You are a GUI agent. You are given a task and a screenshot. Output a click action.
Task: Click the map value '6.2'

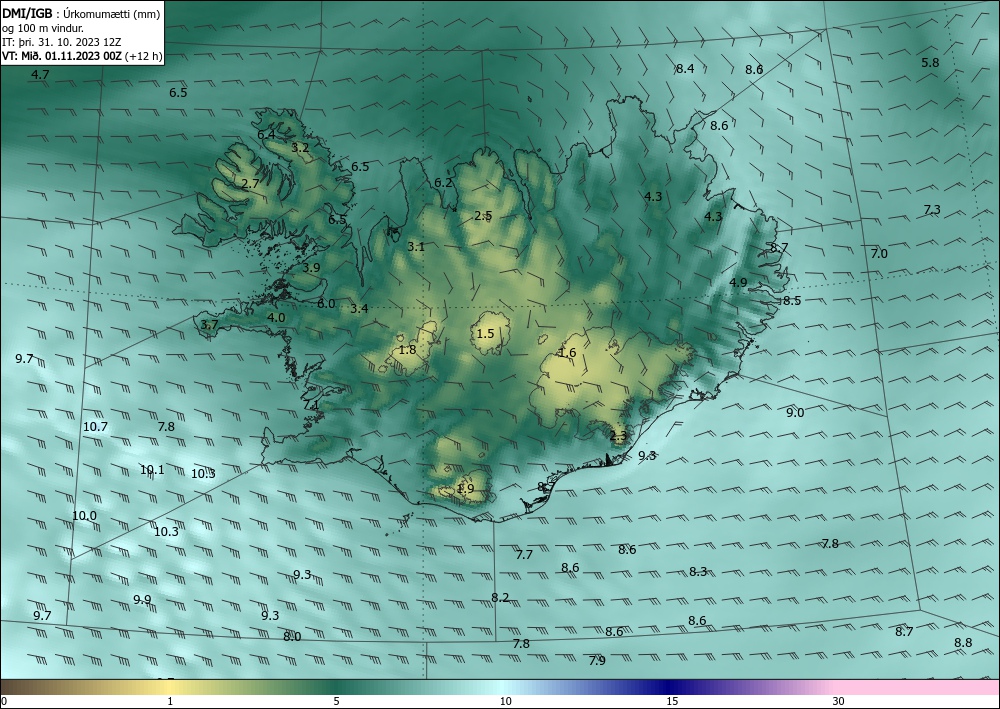(443, 183)
